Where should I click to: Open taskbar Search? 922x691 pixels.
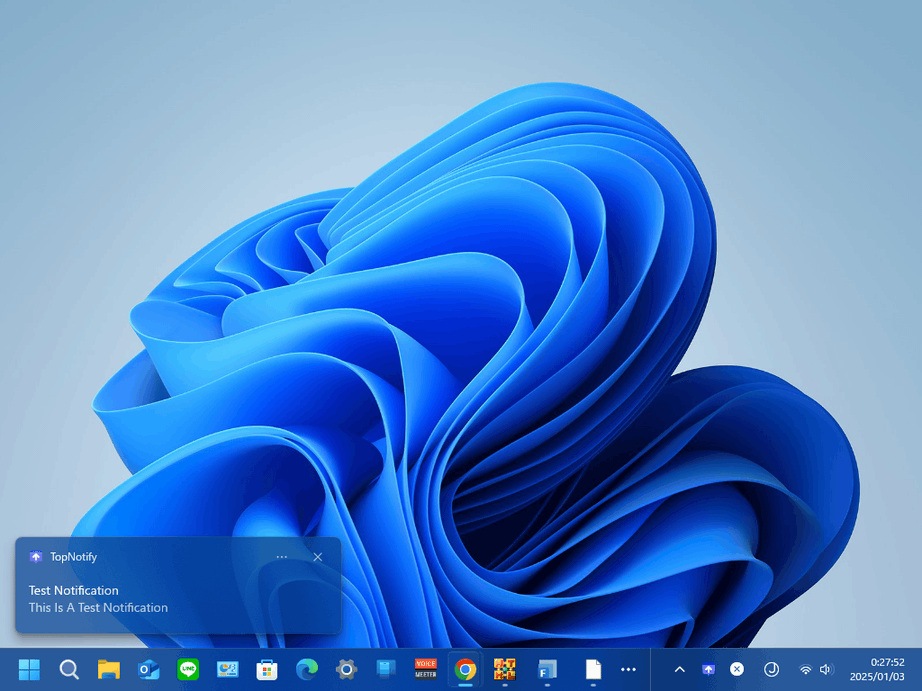[69, 669]
